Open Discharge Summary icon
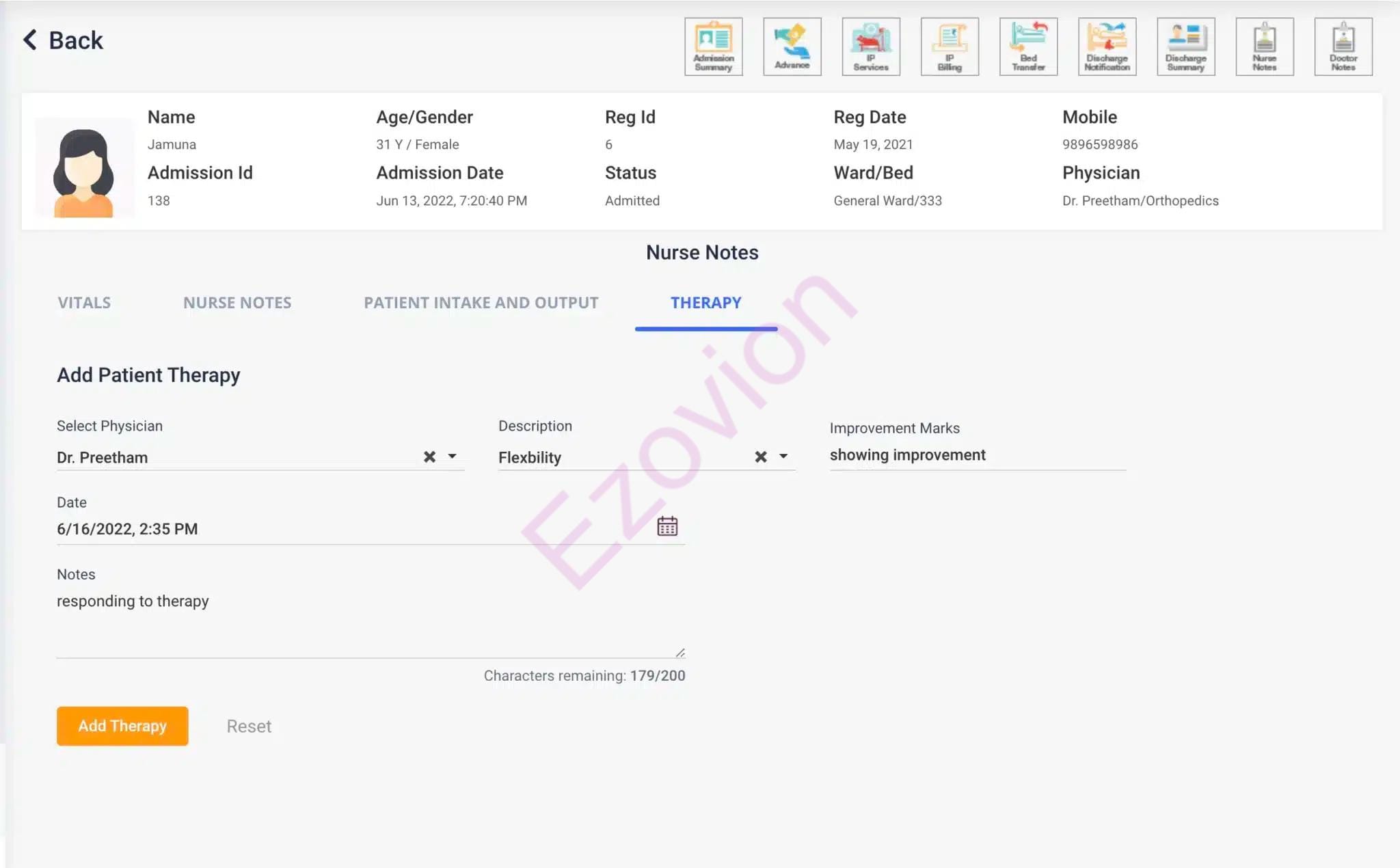The height and width of the screenshot is (868, 1400). (1185, 46)
